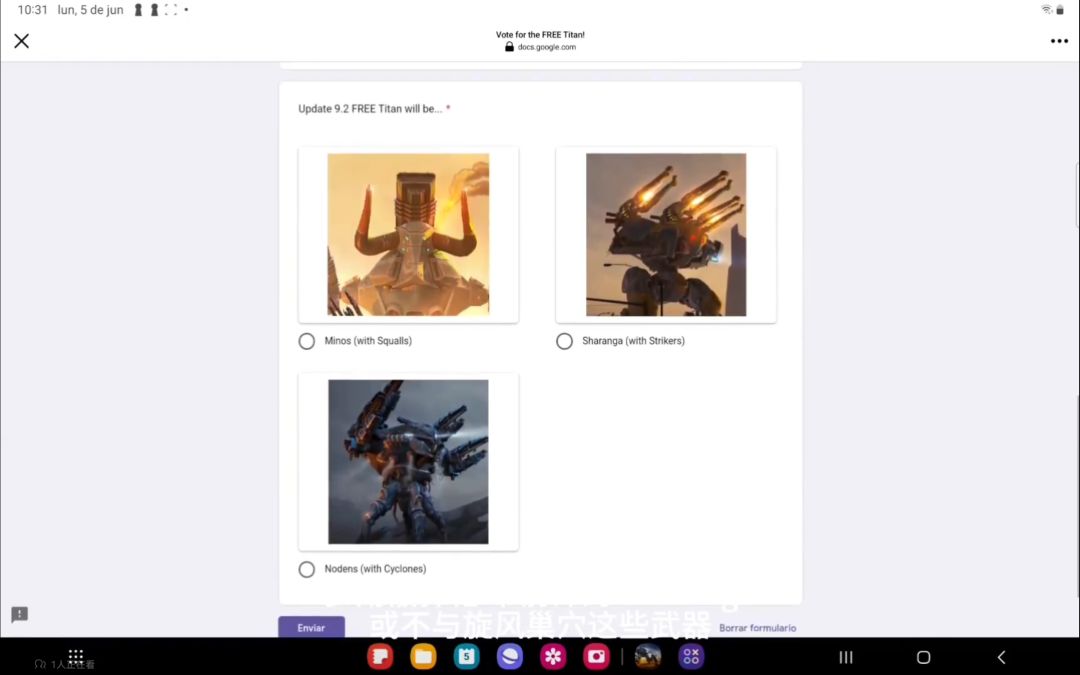
Task: Tap the battery status icon
Action: [1060, 10]
